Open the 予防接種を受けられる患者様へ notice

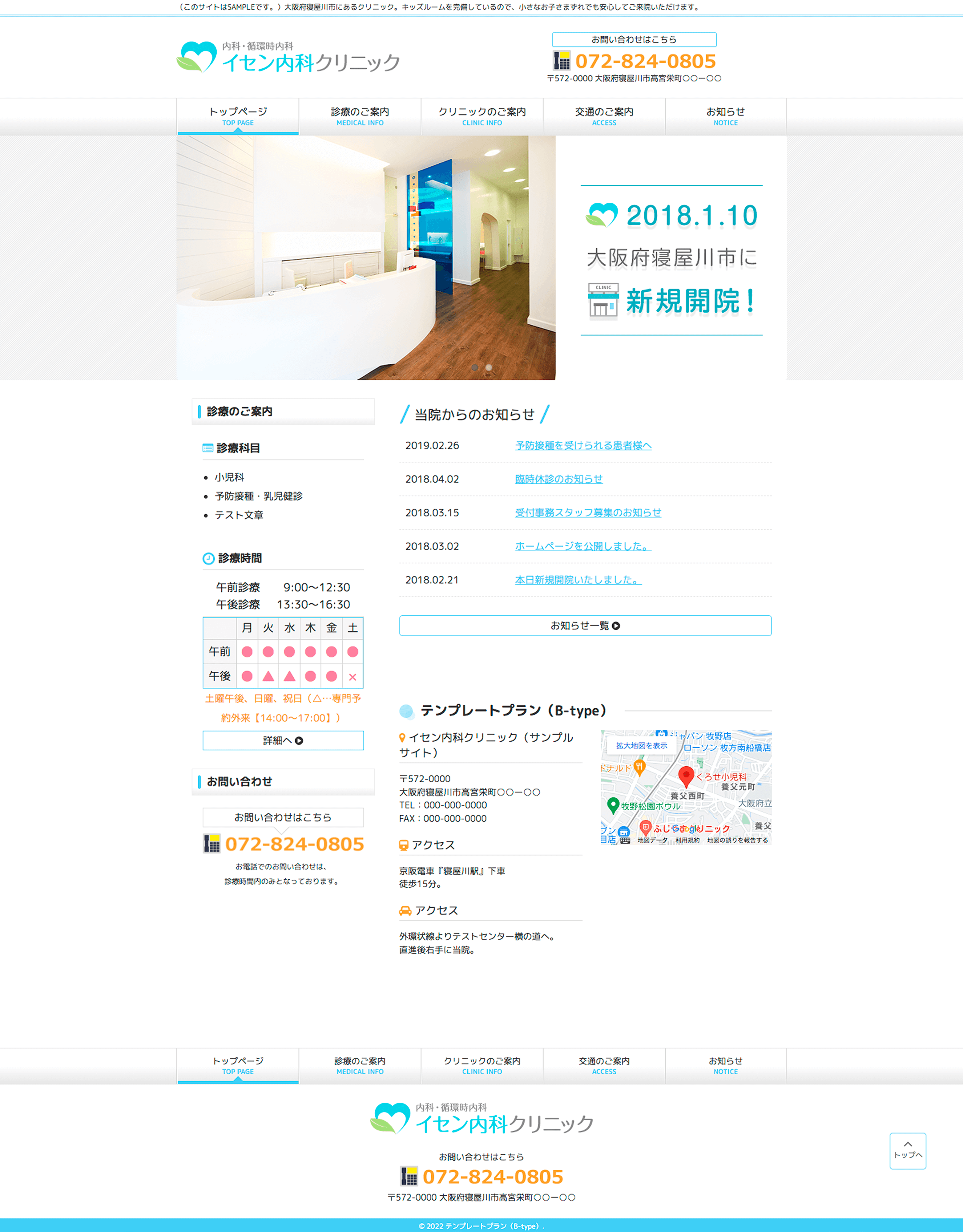(583, 446)
